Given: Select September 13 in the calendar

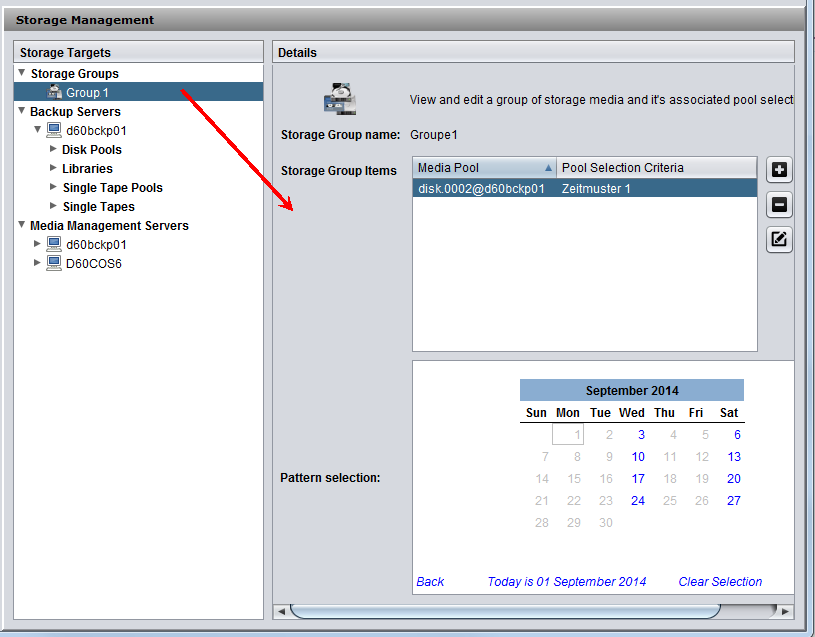Looking at the screenshot, I should pyautogui.click(x=734, y=457).
